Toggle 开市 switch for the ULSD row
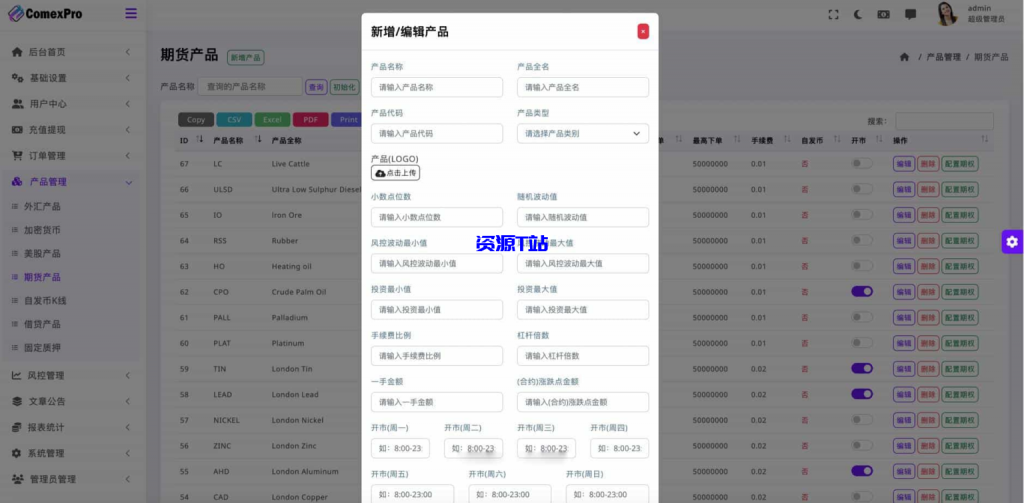 pyautogui.click(x=861, y=189)
